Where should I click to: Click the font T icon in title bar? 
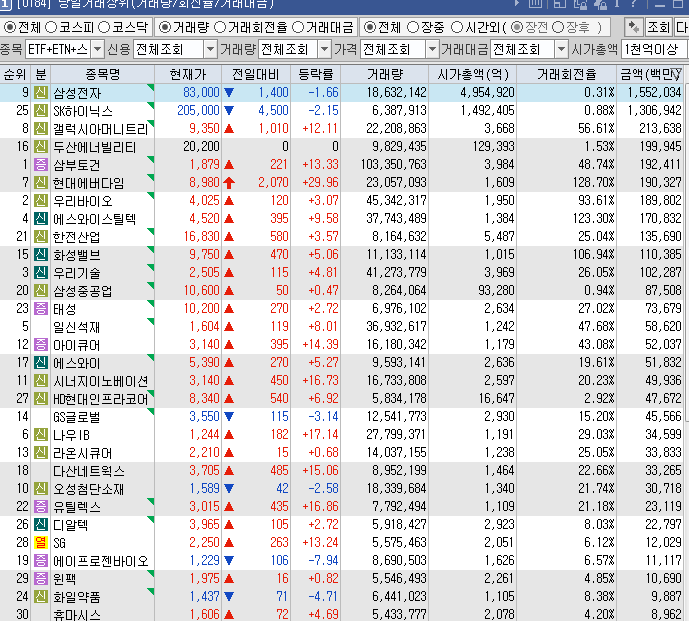(x=617, y=4)
